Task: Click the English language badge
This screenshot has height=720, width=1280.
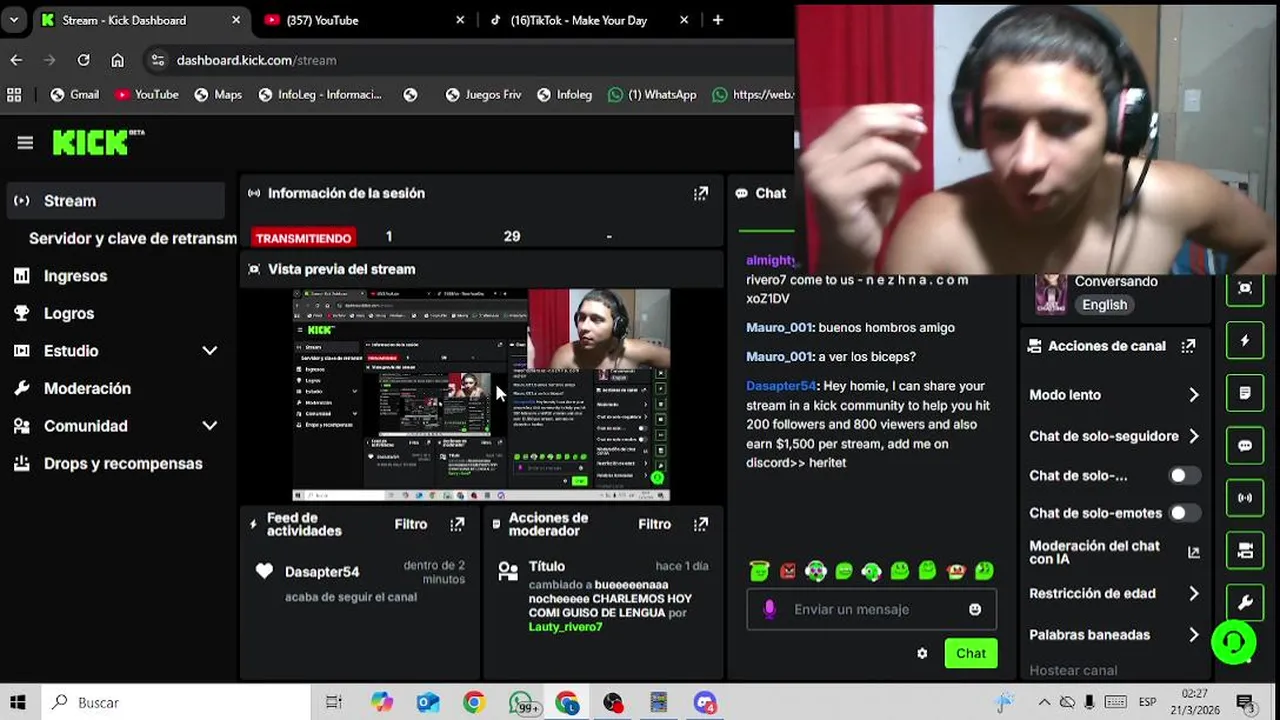Action: point(1105,305)
